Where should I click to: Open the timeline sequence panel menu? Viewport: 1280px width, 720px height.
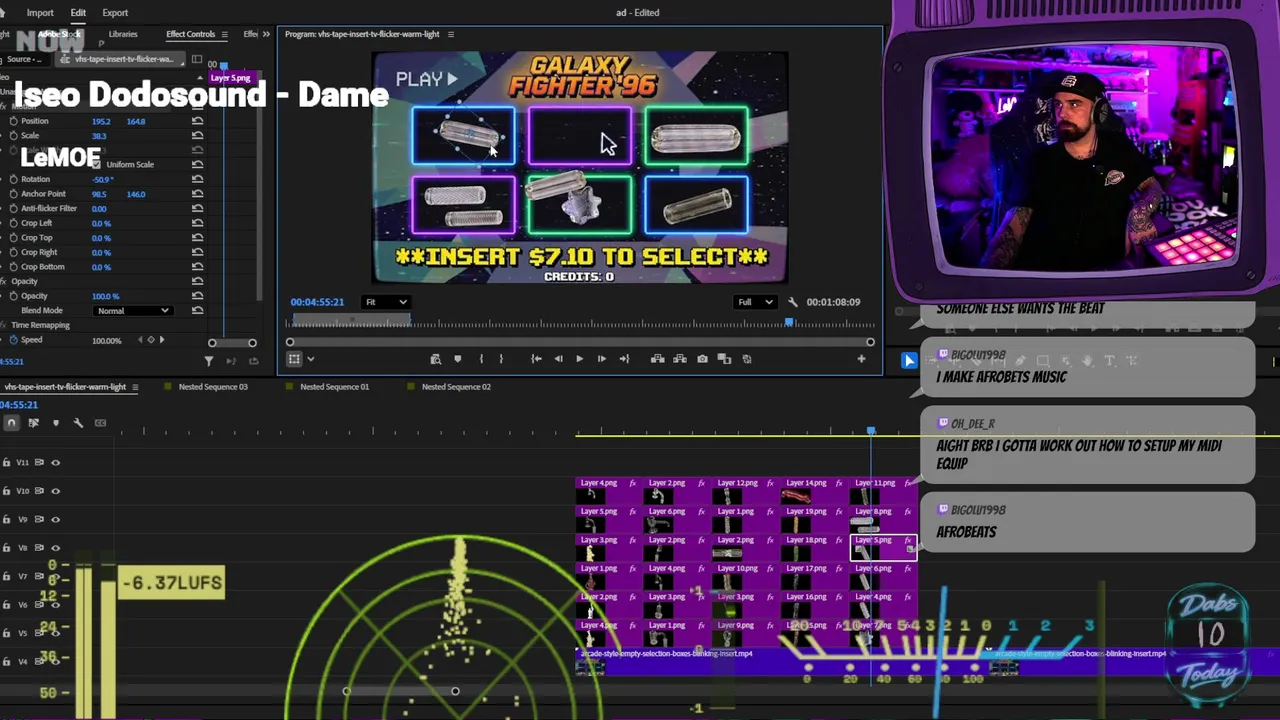tap(136, 387)
